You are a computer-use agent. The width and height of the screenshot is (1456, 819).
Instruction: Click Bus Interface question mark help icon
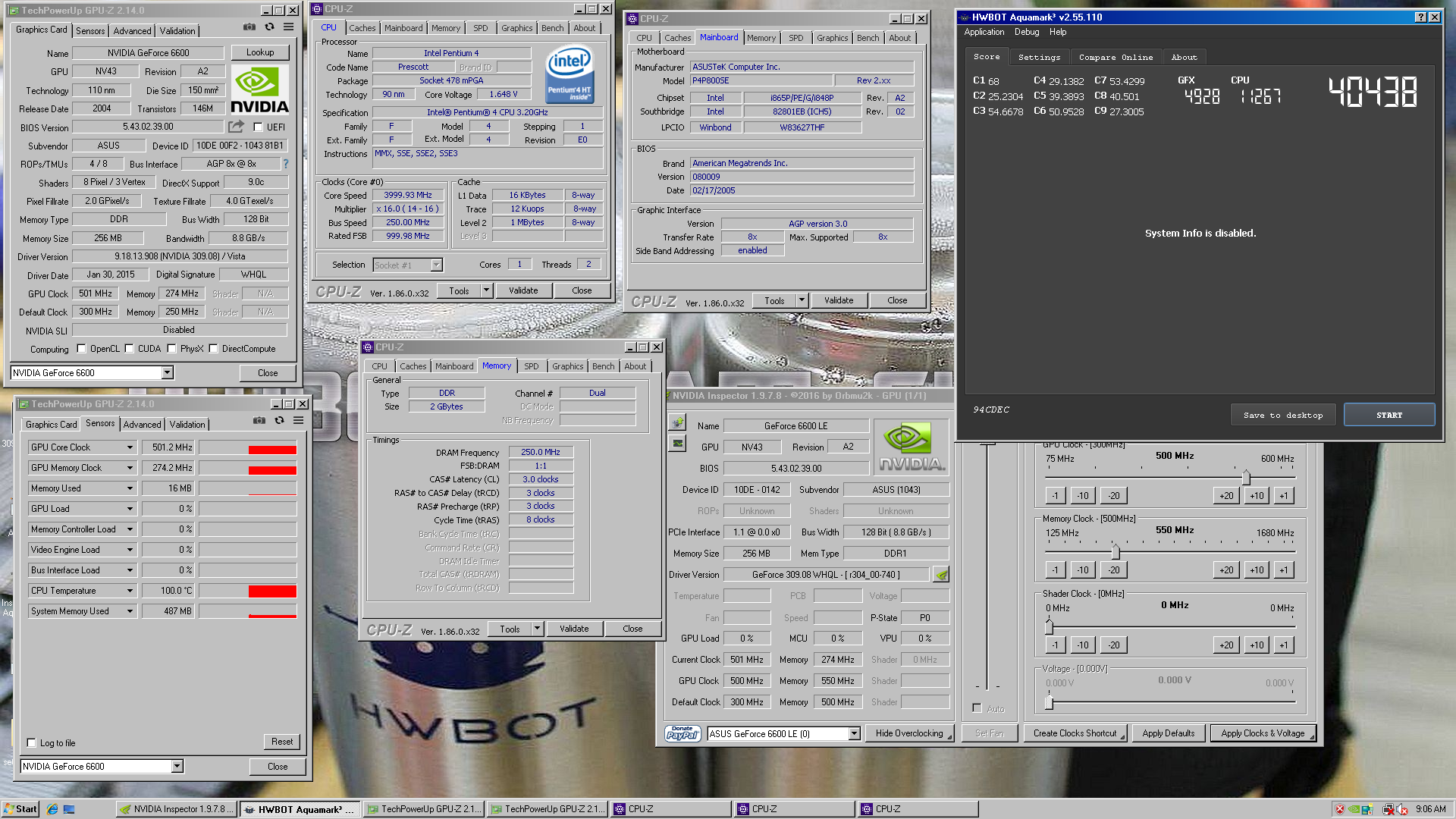coord(286,164)
